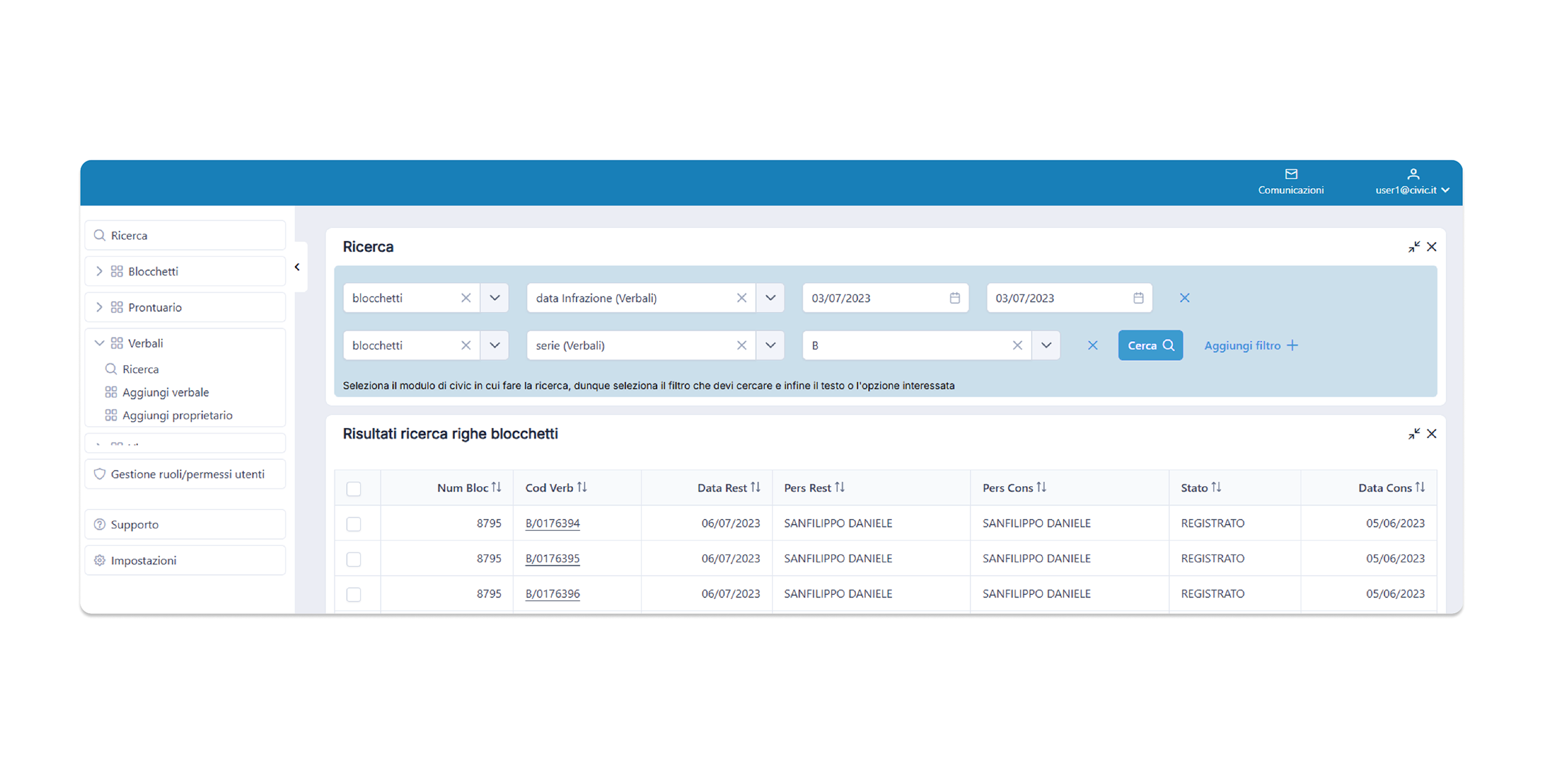Click the sidebar Ricerca search field

pos(185,235)
